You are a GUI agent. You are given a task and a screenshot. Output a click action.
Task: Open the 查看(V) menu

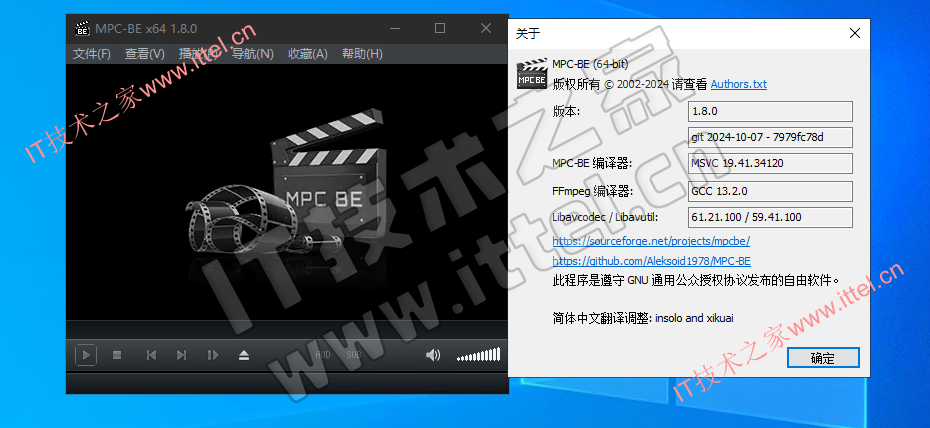click(145, 54)
